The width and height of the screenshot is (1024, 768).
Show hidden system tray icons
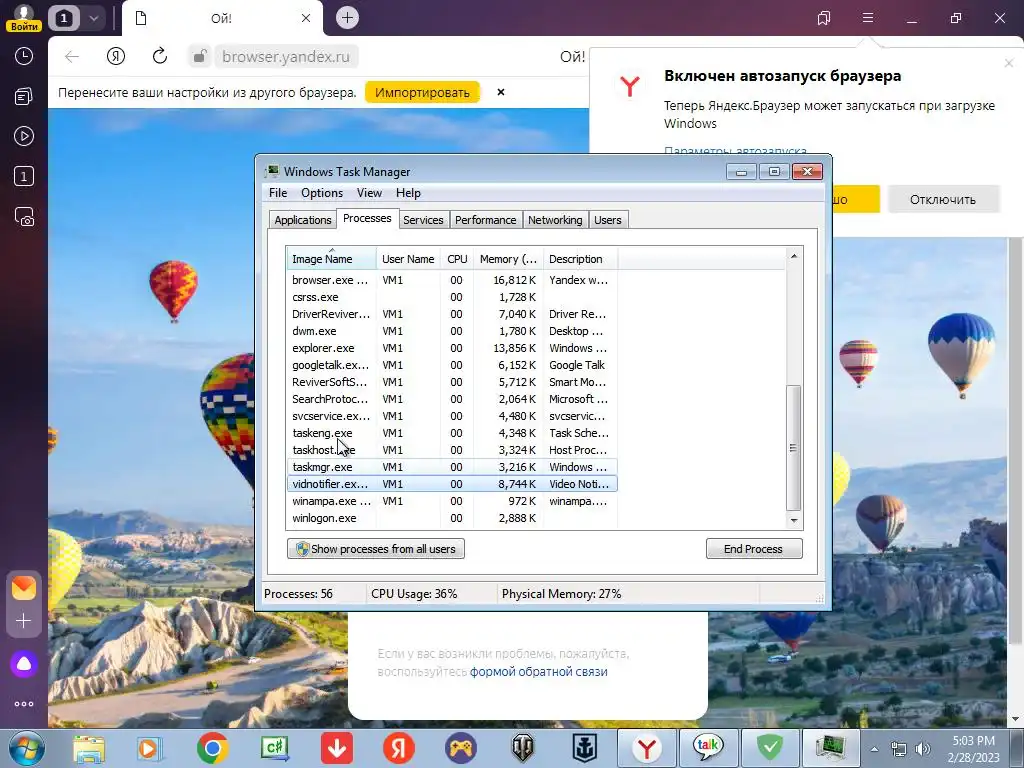[x=874, y=749]
